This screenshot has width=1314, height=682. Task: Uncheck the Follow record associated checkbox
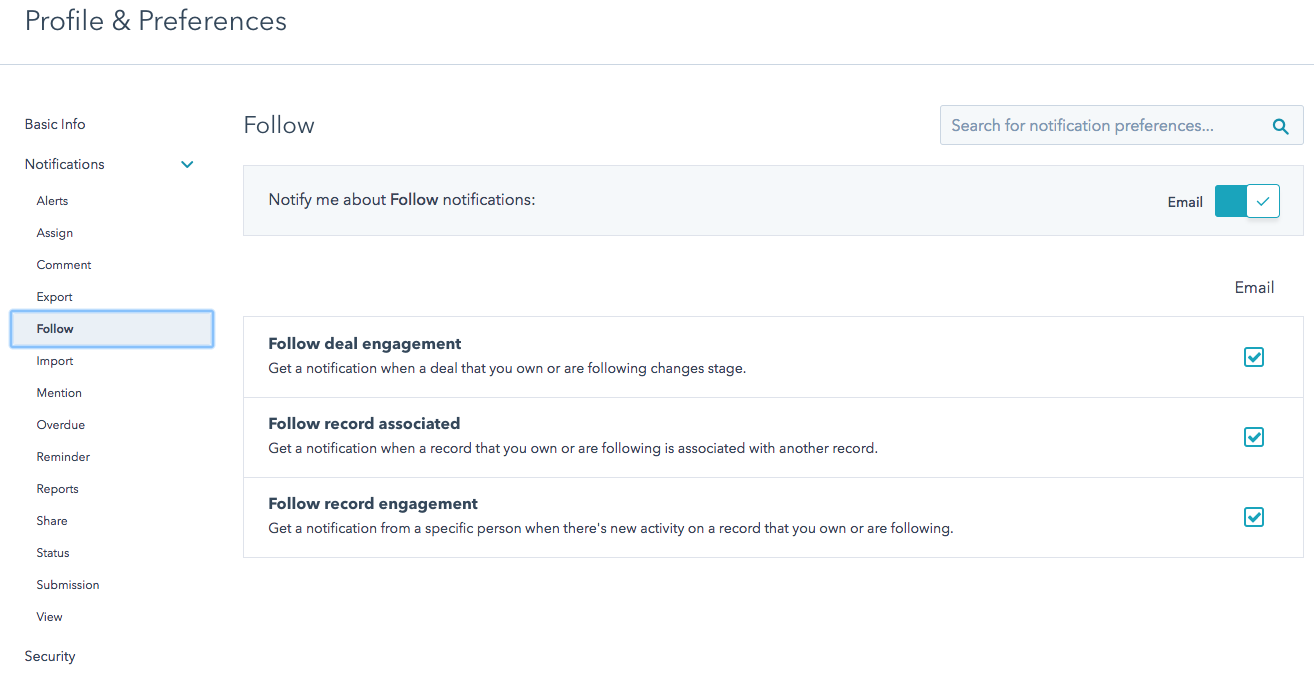(x=1254, y=437)
